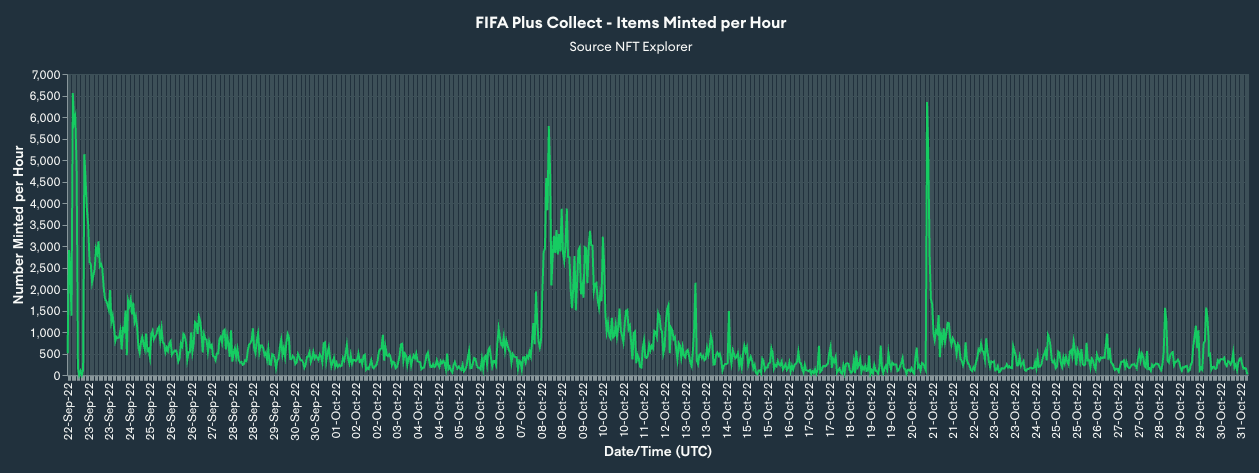Image resolution: width=1259 pixels, height=473 pixels.
Task: Click the chart title 'FIFA Plus Collect - Items Minted per Hour'
Action: [x=630, y=23]
